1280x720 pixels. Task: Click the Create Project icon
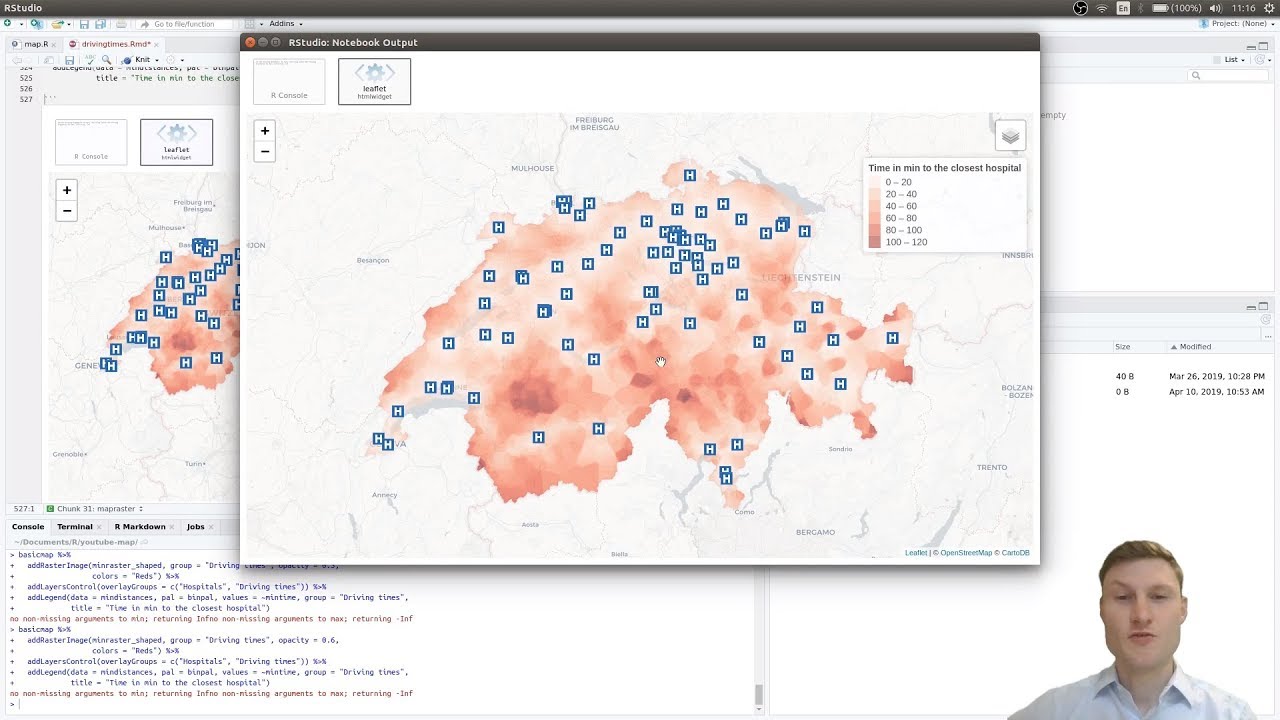37,24
